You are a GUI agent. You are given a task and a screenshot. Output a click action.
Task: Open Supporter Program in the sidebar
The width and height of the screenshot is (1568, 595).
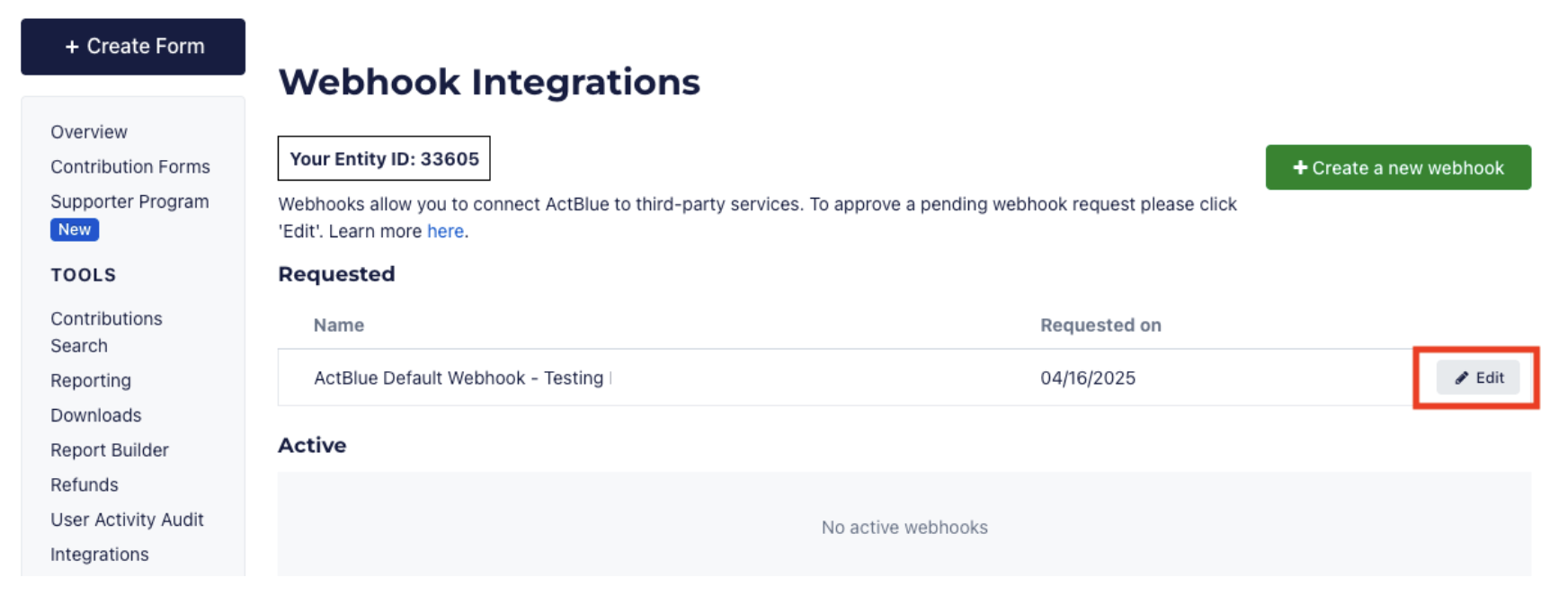[x=129, y=202]
